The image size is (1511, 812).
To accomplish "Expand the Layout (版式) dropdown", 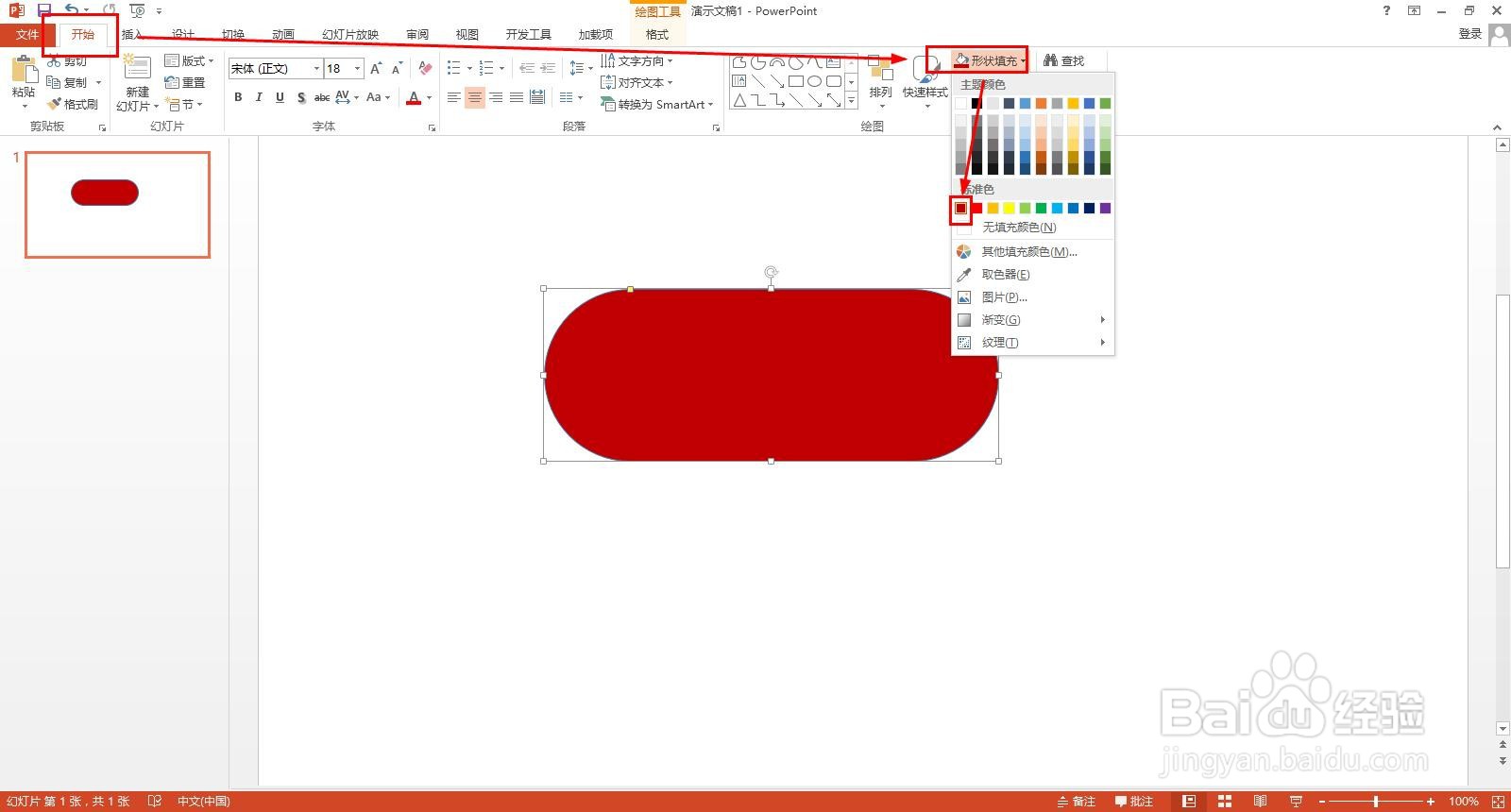I will tap(189, 60).
